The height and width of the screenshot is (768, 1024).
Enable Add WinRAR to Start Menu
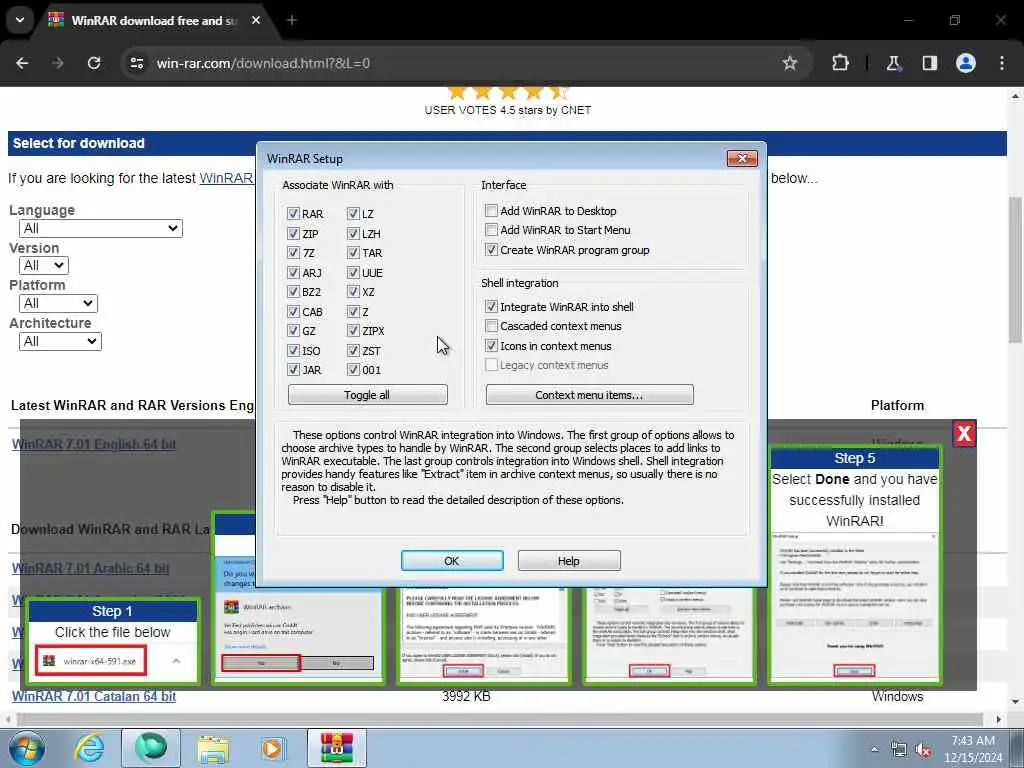[491, 230]
